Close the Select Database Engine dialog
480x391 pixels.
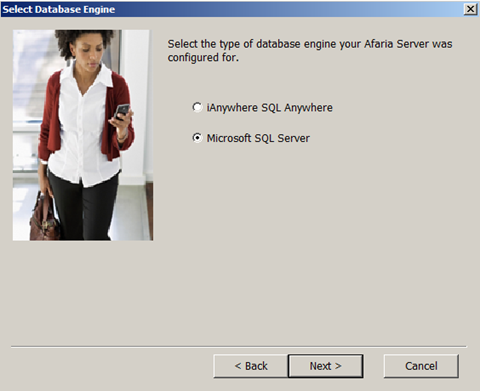click(x=470, y=9)
